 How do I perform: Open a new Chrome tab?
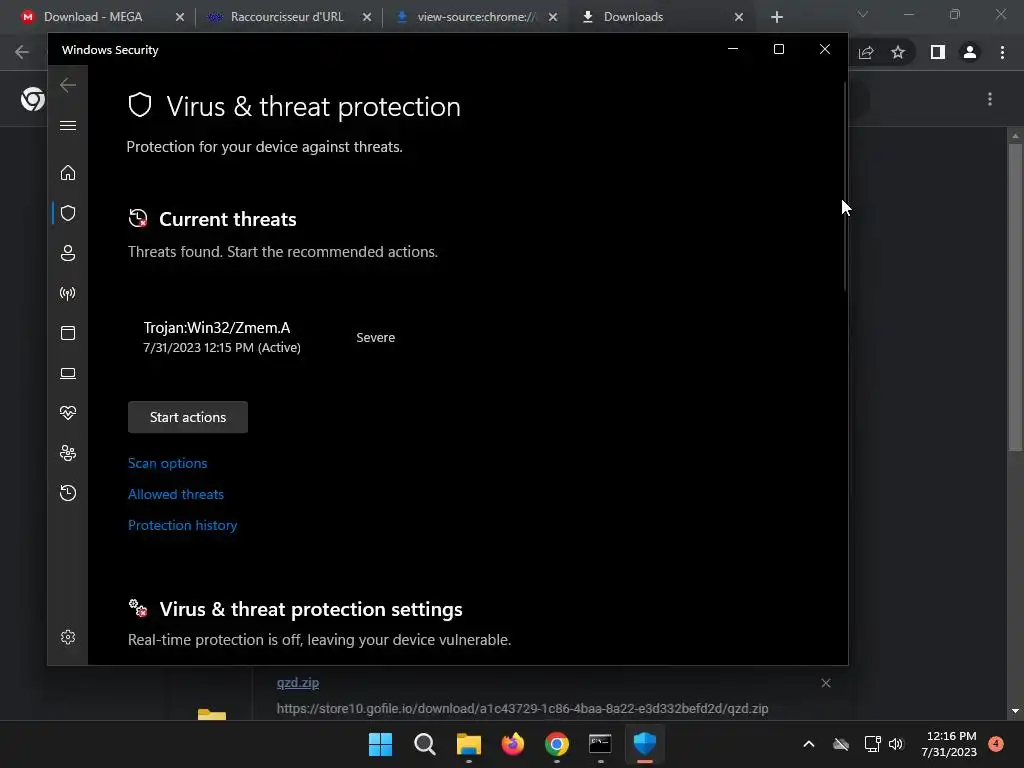point(776,17)
